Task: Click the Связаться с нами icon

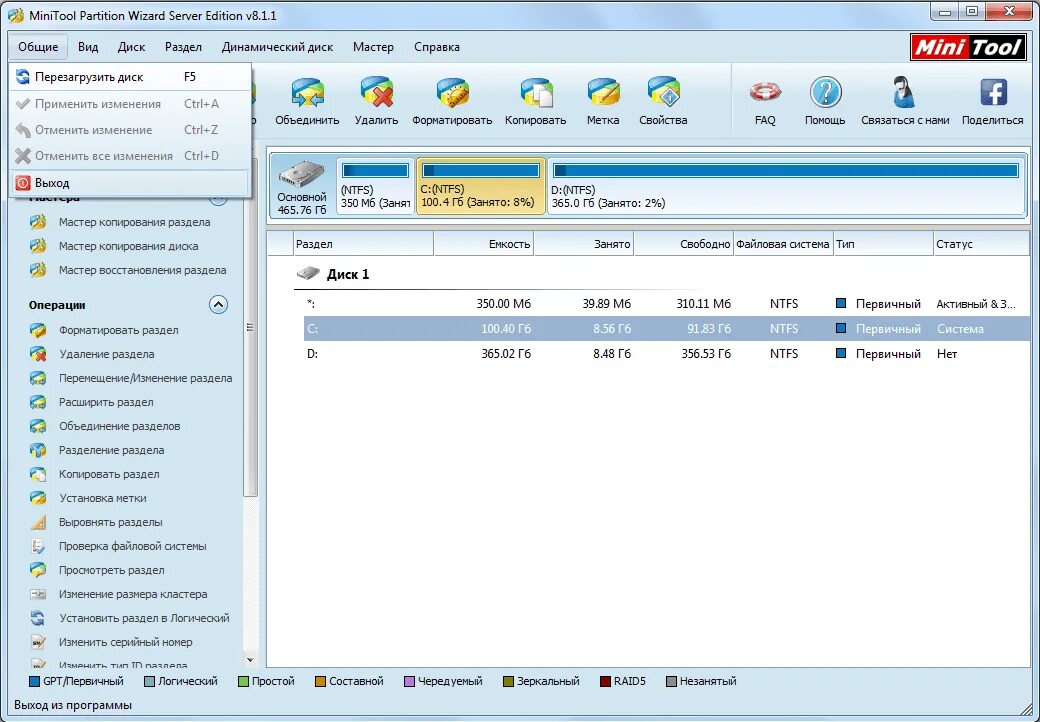Action: [905, 93]
